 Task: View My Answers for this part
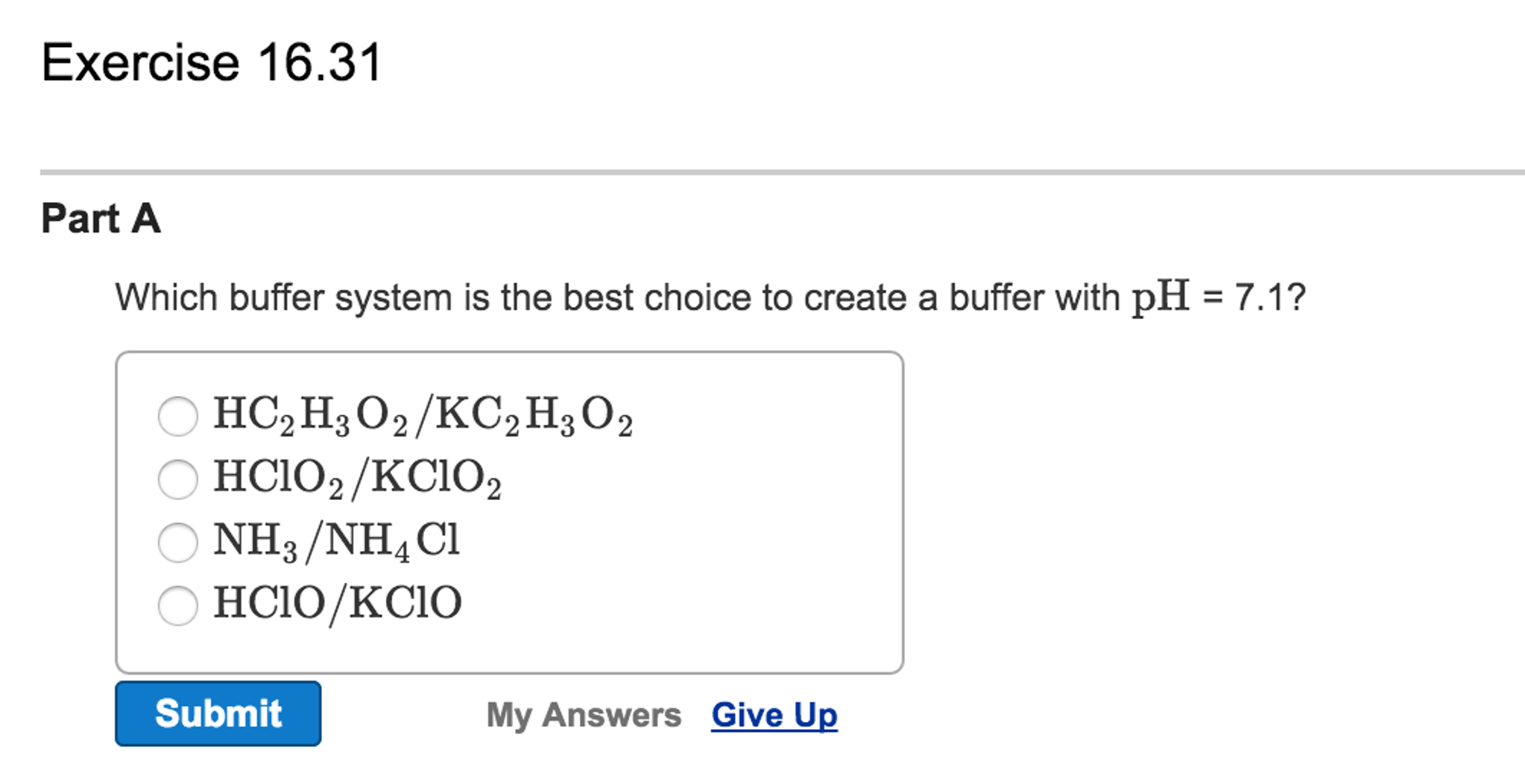(584, 714)
